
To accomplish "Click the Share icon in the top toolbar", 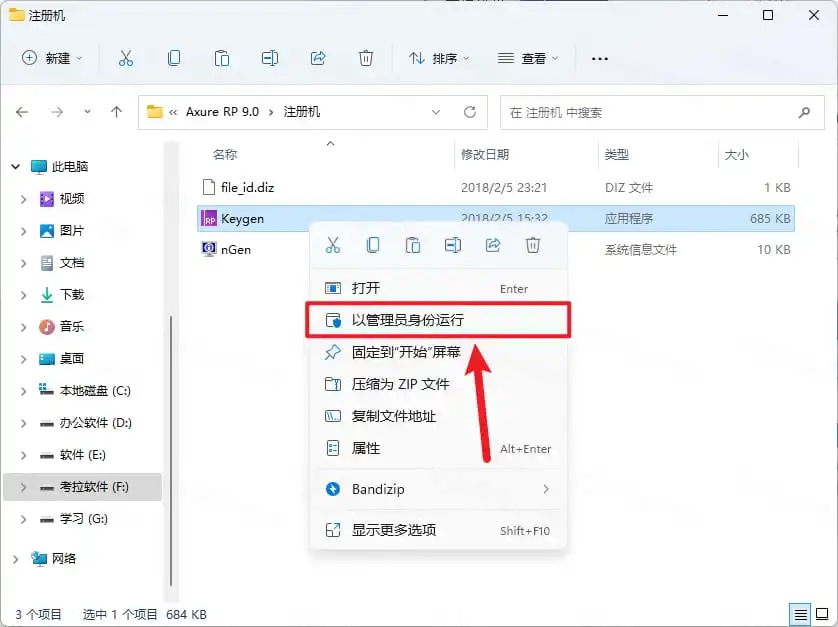I will 318,58.
